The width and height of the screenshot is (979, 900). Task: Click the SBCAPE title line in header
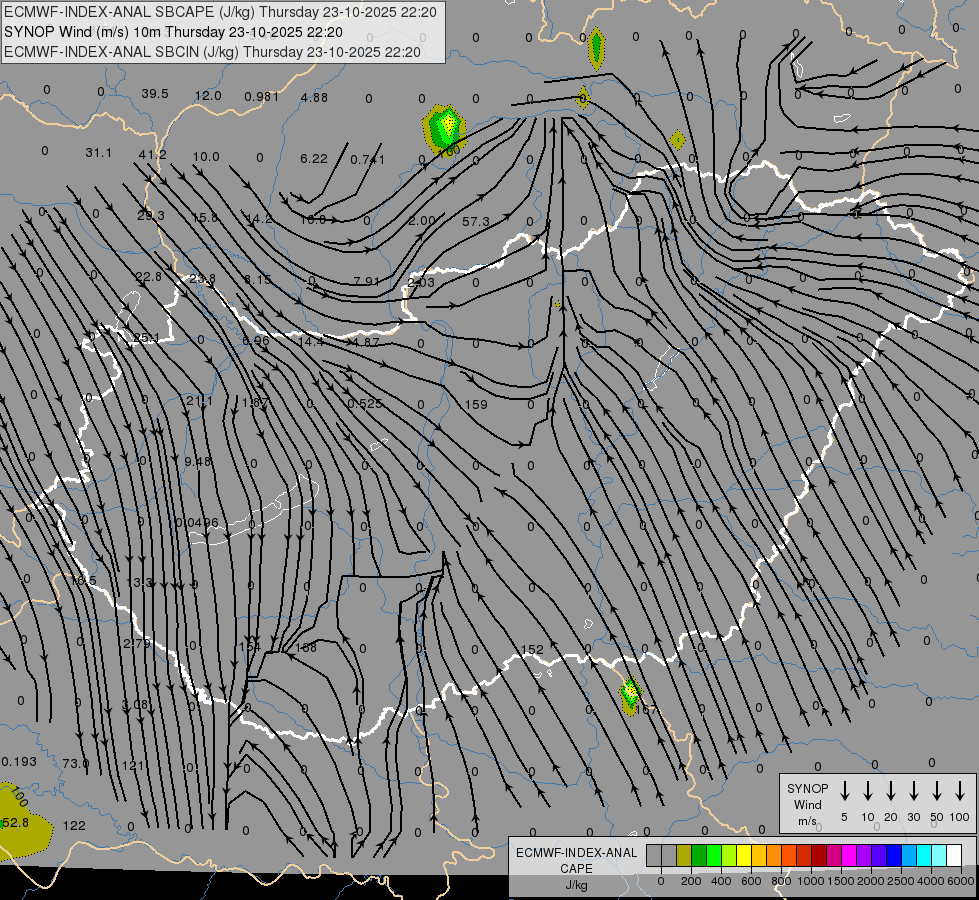coord(220,12)
